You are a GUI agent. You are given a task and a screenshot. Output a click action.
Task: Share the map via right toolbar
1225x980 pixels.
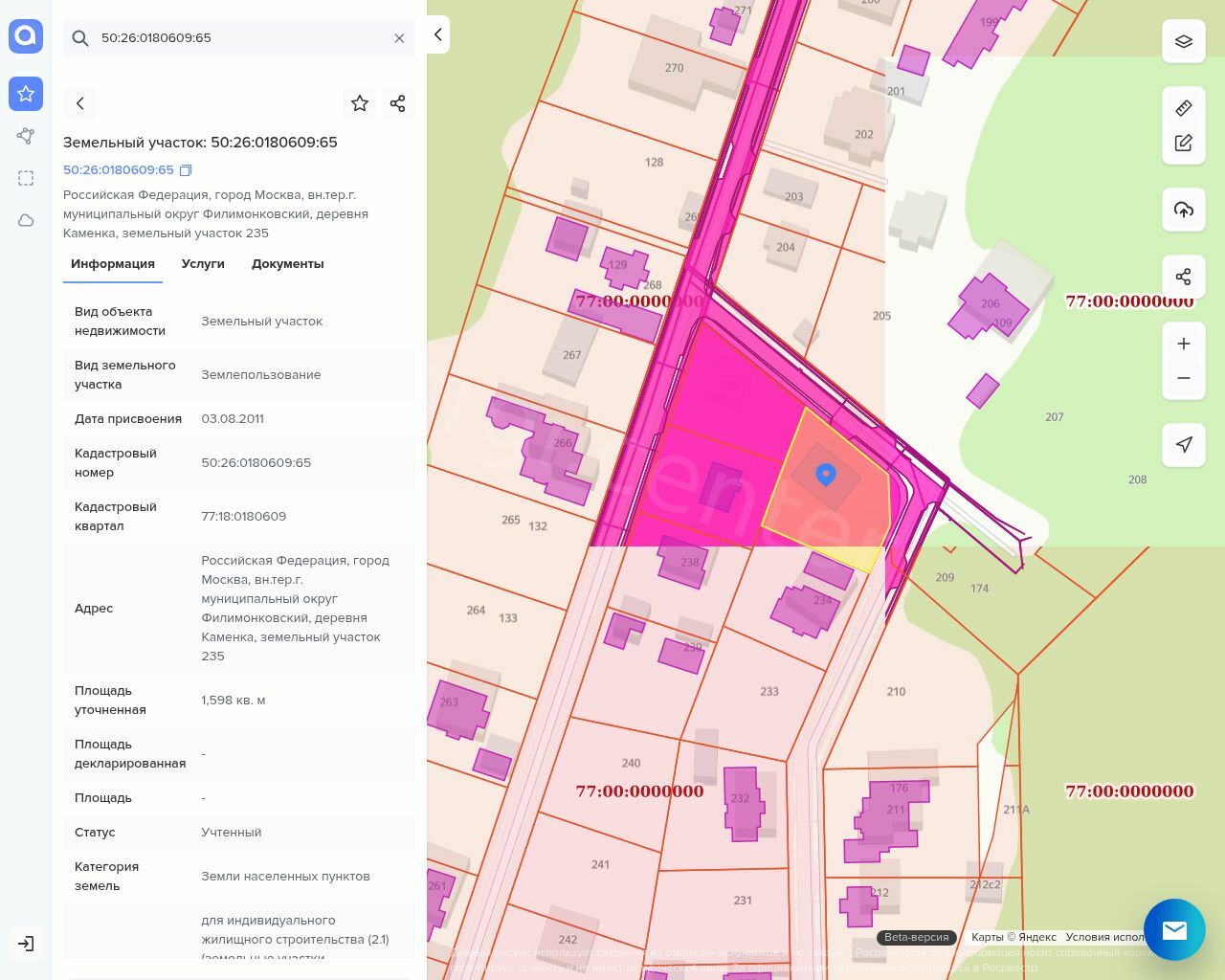(x=1184, y=277)
